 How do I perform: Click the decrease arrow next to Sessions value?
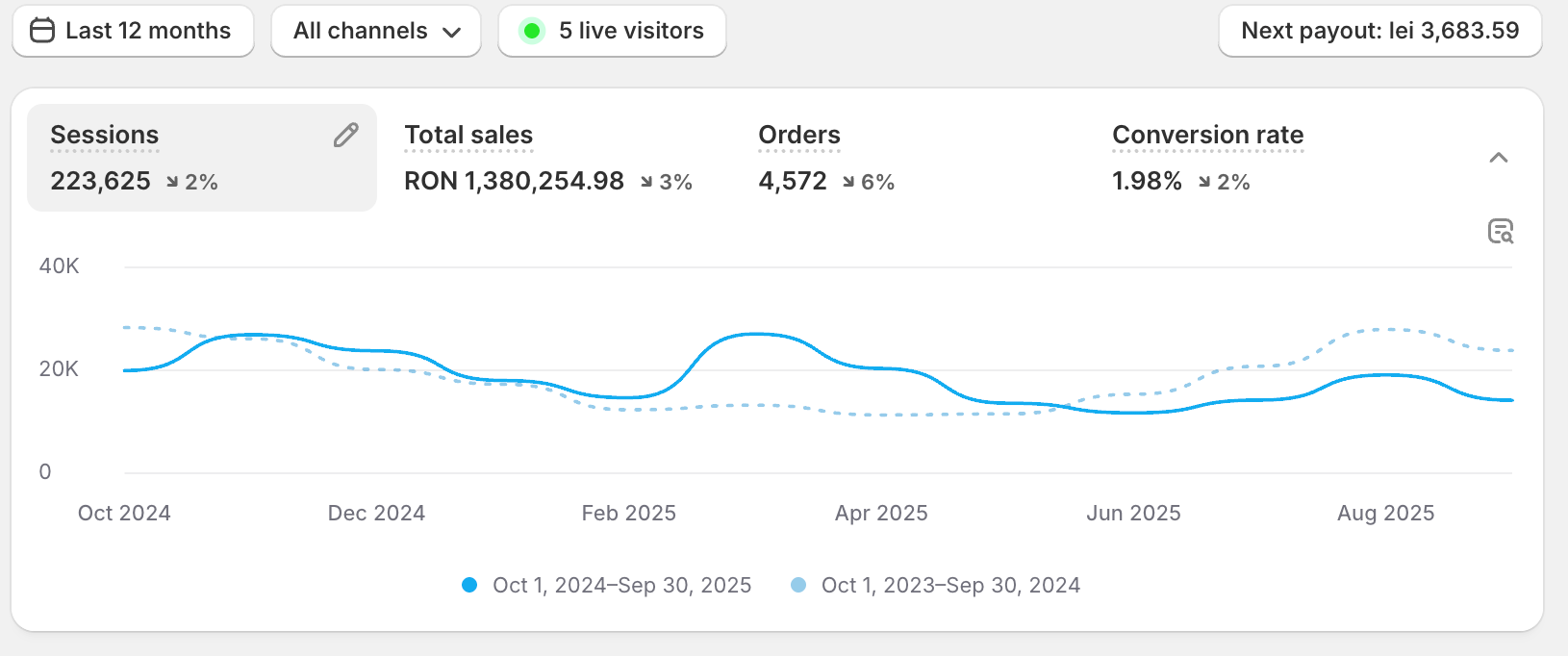pyautogui.click(x=172, y=182)
